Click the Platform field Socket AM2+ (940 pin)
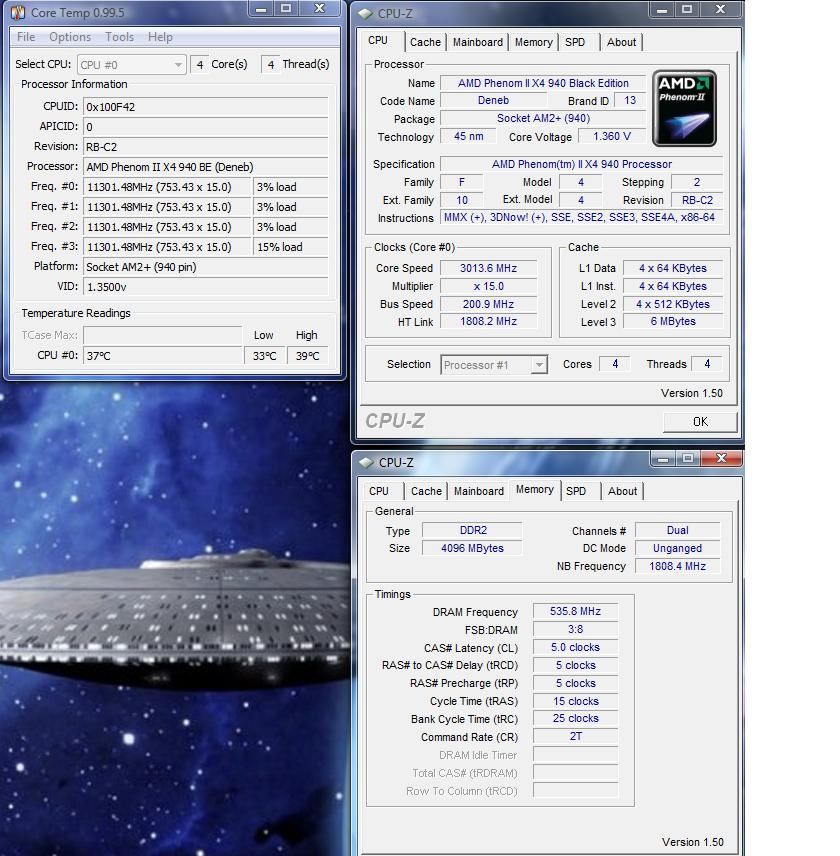This screenshot has height=856, width=840. tap(205, 267)
